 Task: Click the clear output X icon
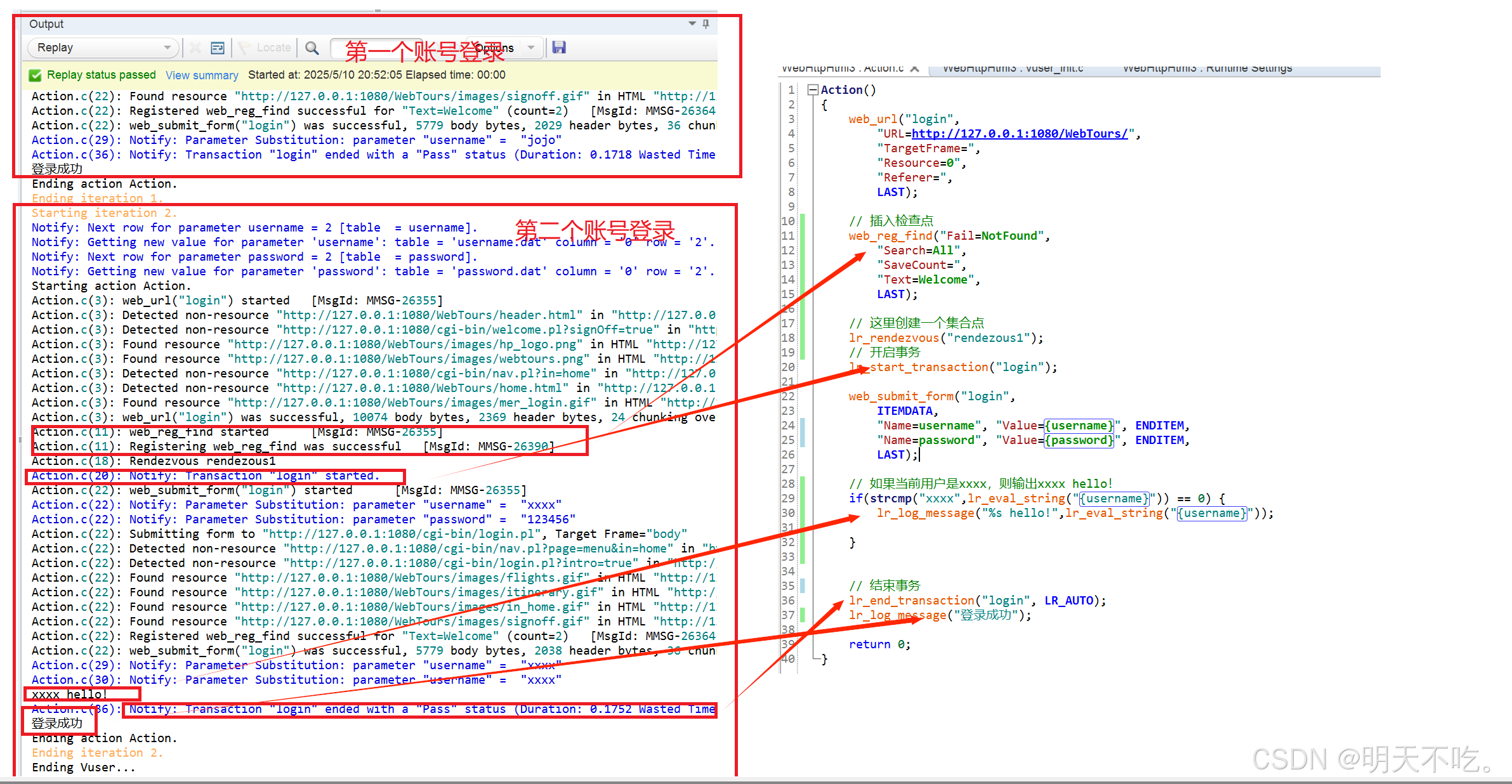(x=195, y=48)
